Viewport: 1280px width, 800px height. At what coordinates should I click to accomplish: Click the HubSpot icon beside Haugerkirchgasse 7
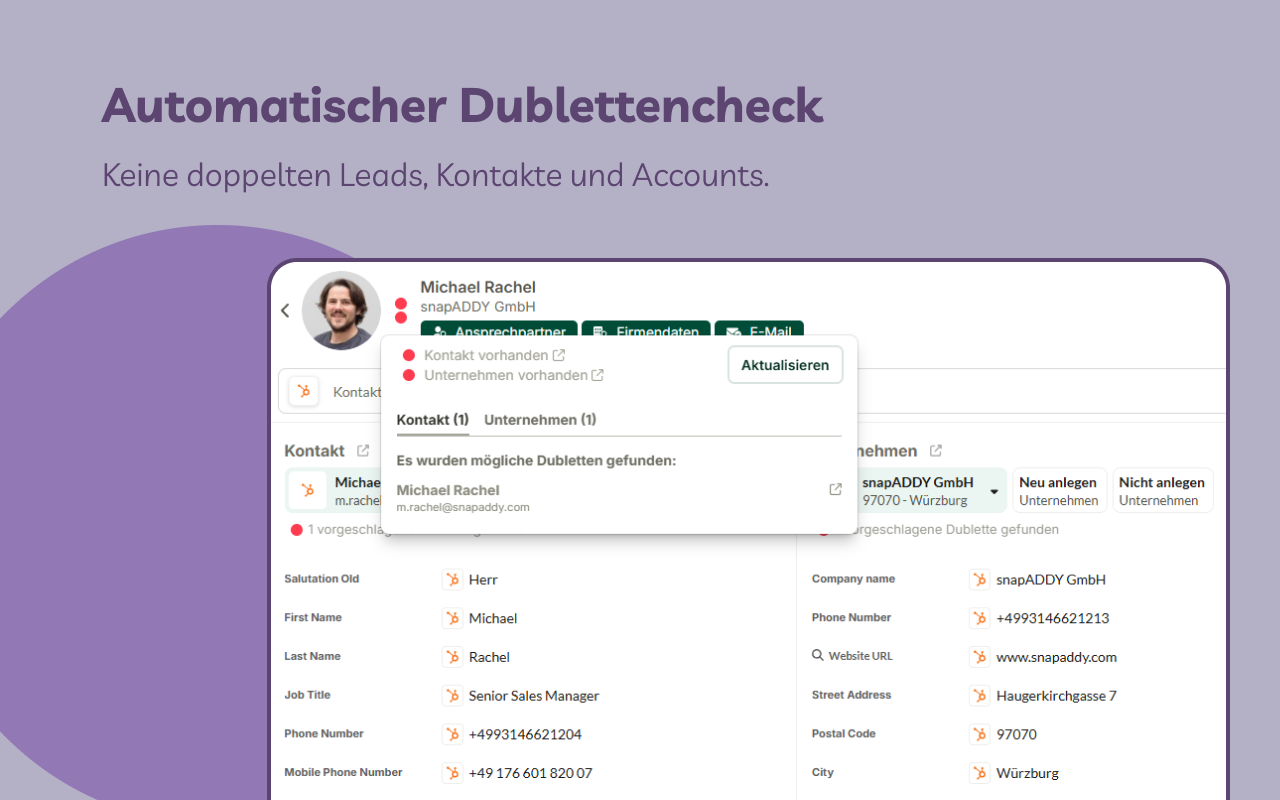pos(980,695)
